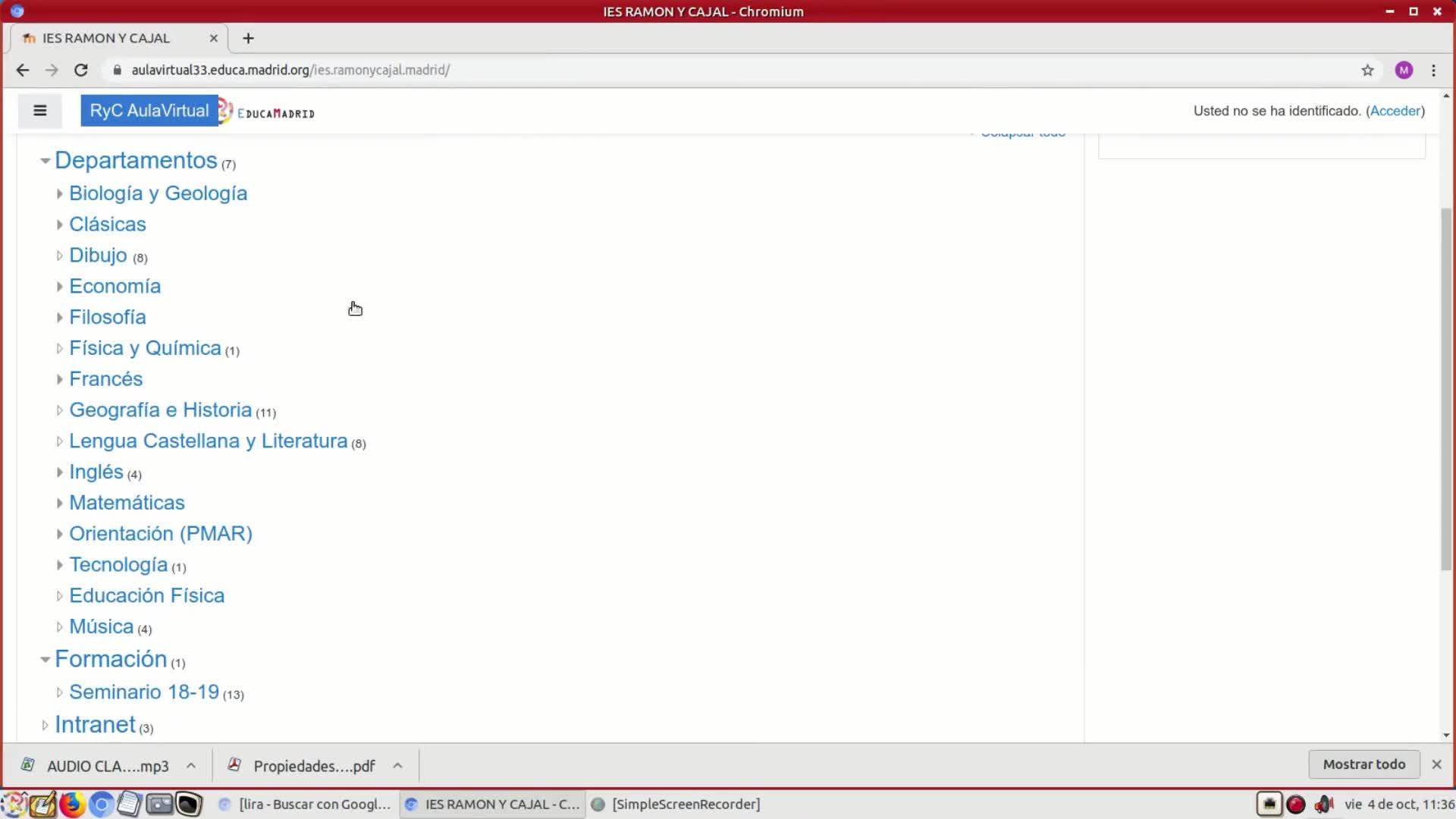1456x819 pixels.
Task: Close the downloads bar
Action: click(1436, 764)
